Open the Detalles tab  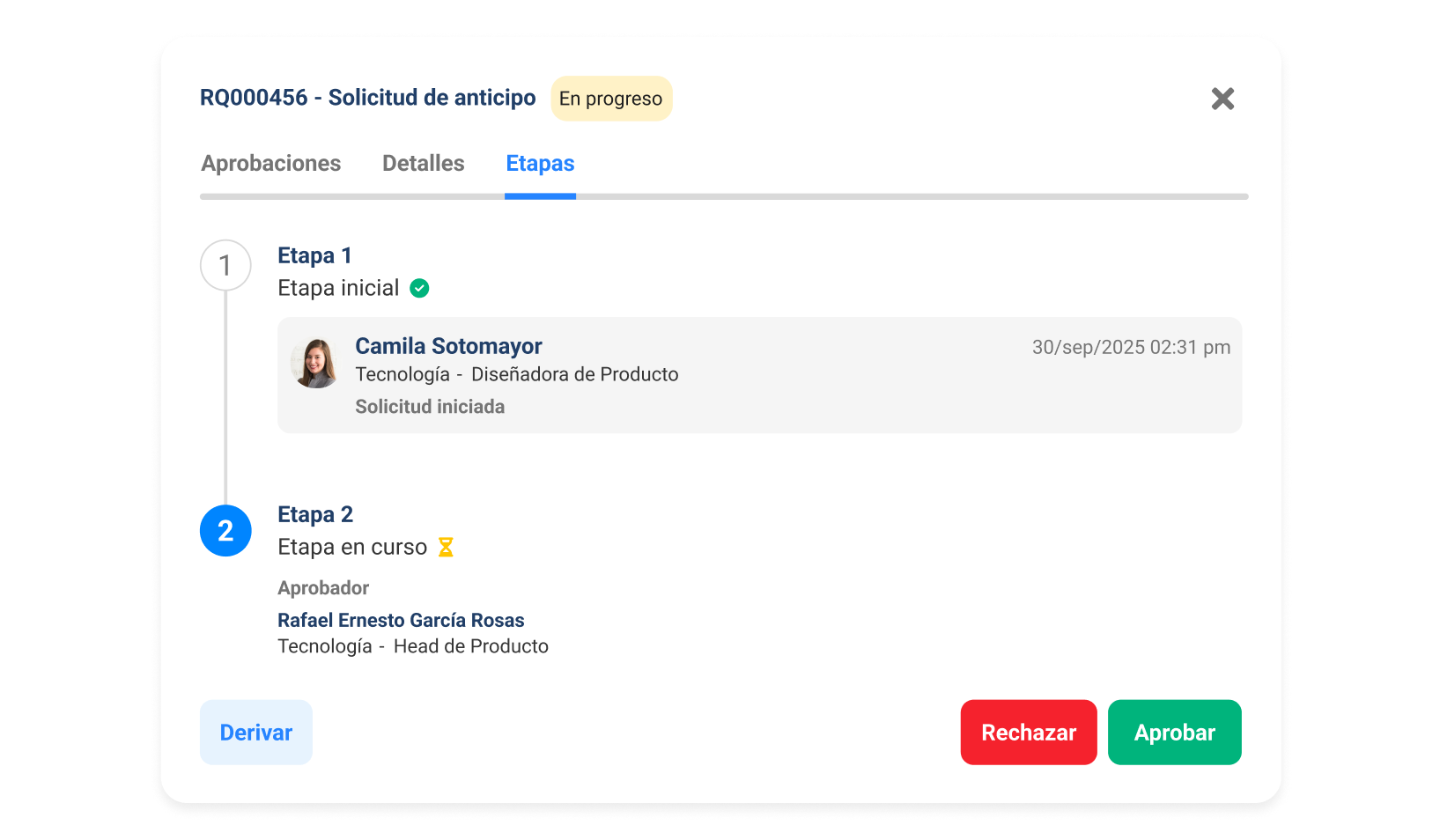coord(423,164)
